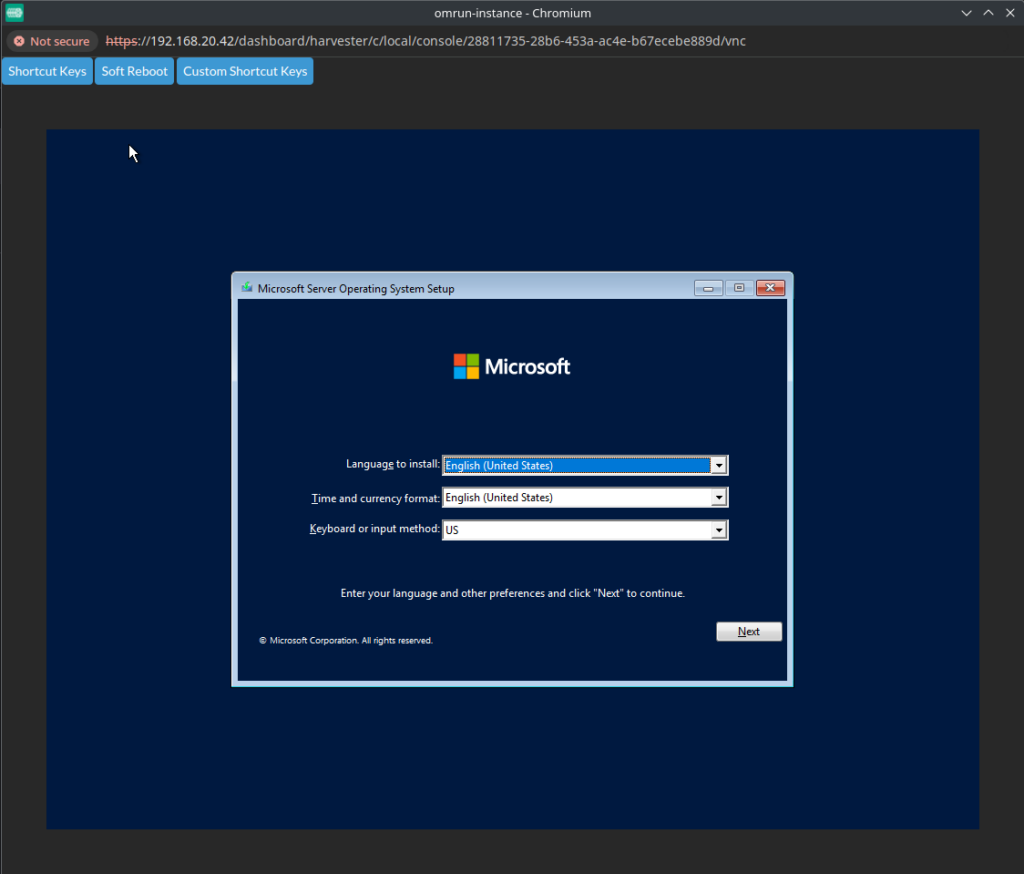
Task: Click the Chromium app icon in title bar
Action: point(14,12)
